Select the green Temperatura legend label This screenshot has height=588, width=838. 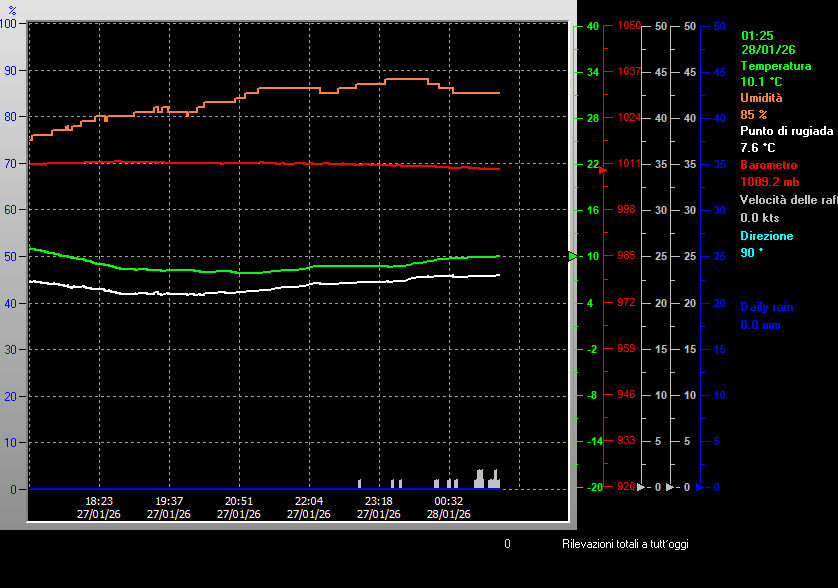[x=775, y=66]
